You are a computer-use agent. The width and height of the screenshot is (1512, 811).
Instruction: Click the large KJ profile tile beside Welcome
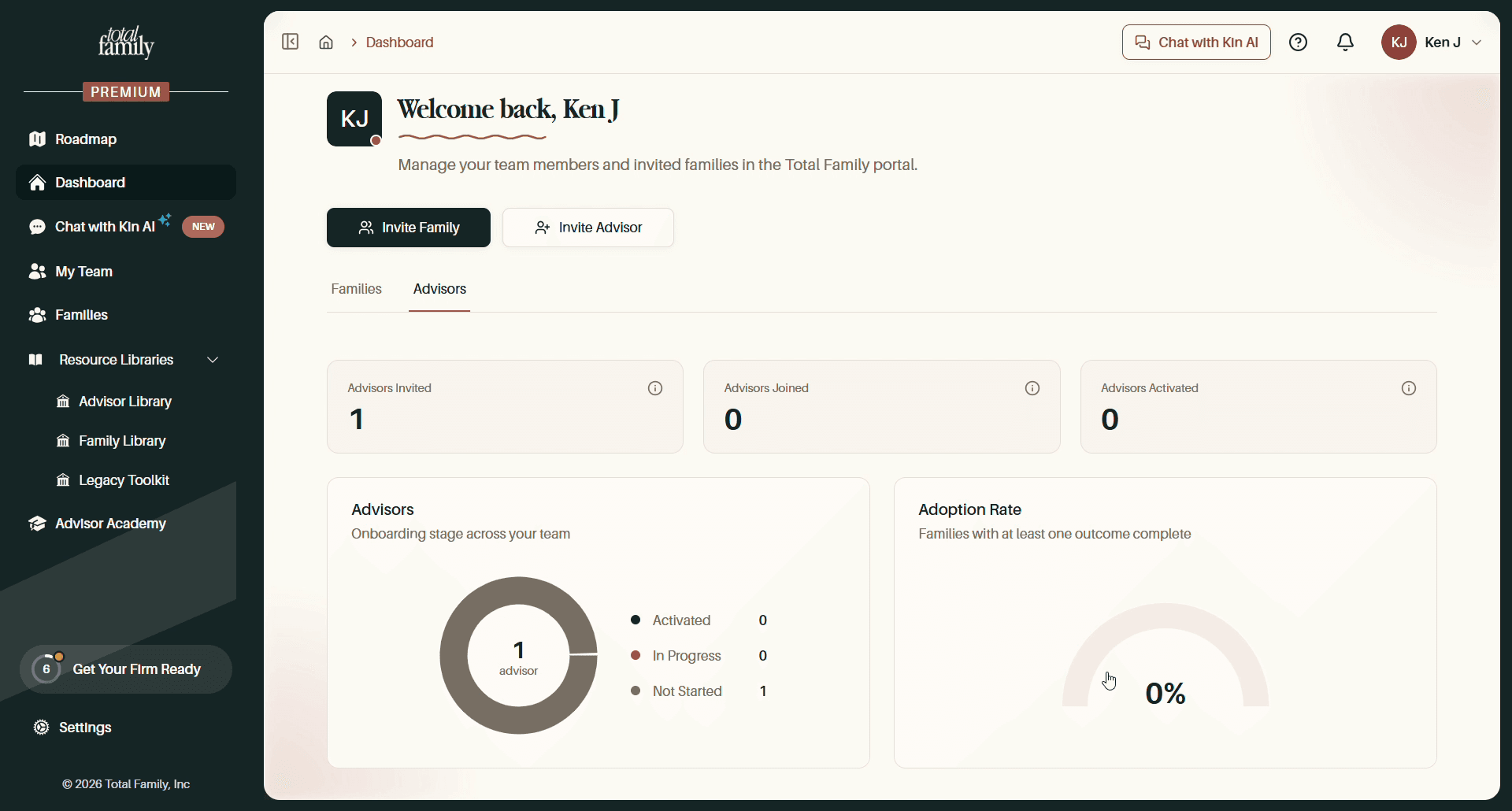click(354, 119)
